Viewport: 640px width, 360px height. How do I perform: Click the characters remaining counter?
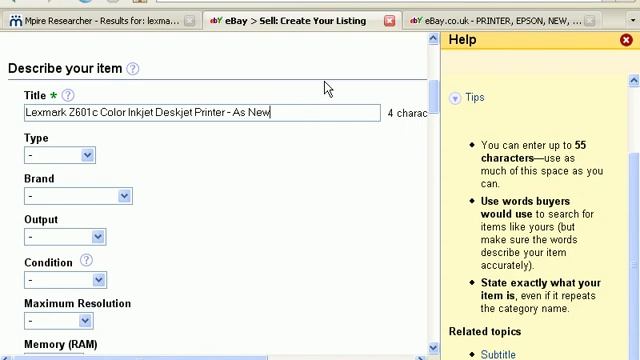click(407, 113)
